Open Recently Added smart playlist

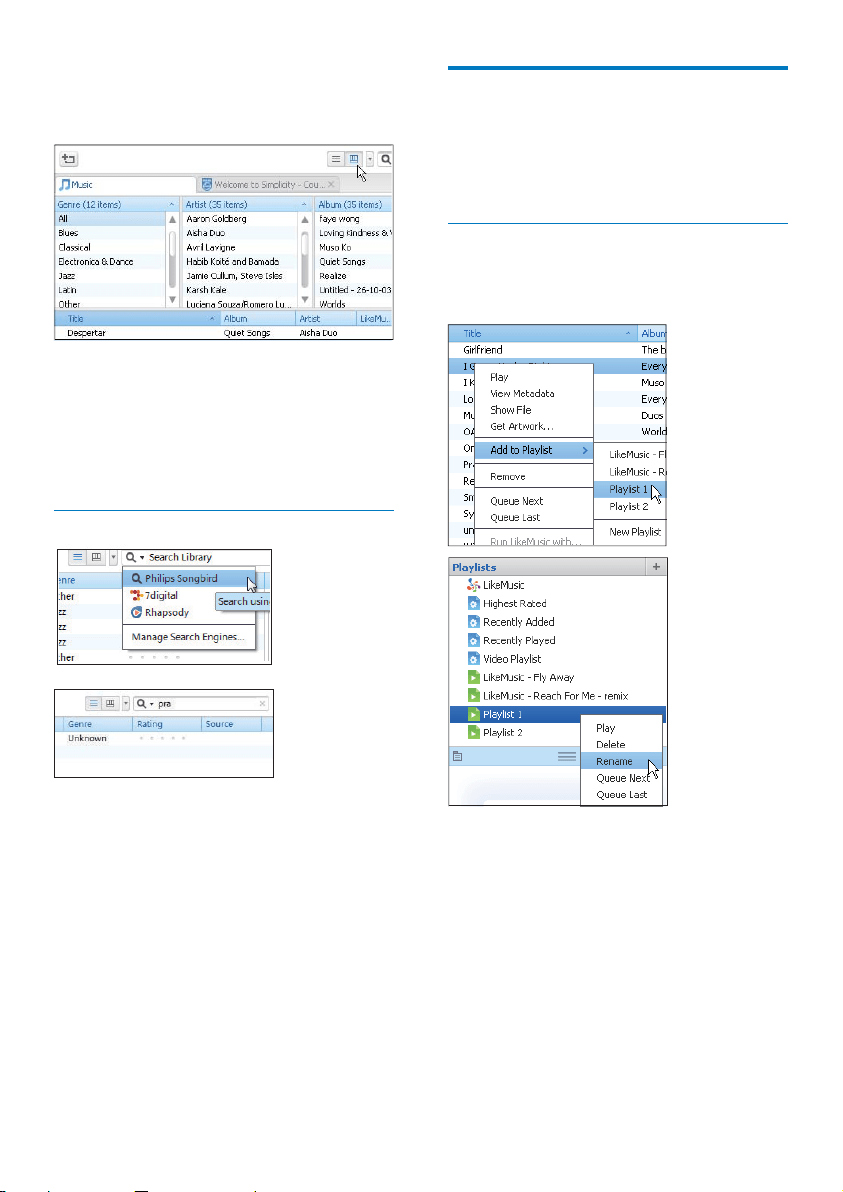click(511, 622)
